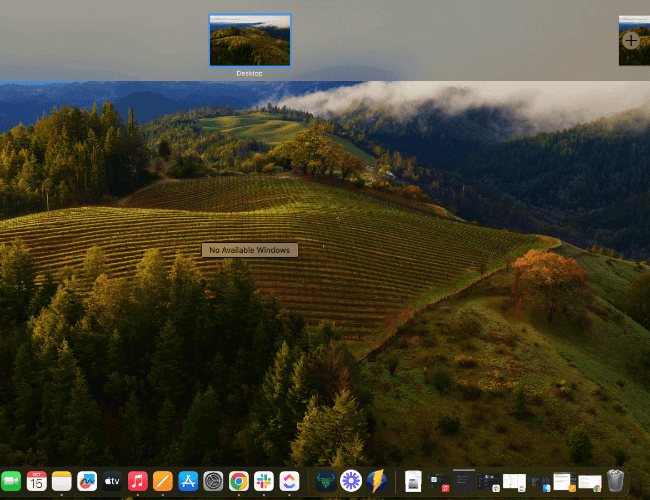650x500 pixels.
Task: Restore the minimized Music window
Action: (438, 481)
